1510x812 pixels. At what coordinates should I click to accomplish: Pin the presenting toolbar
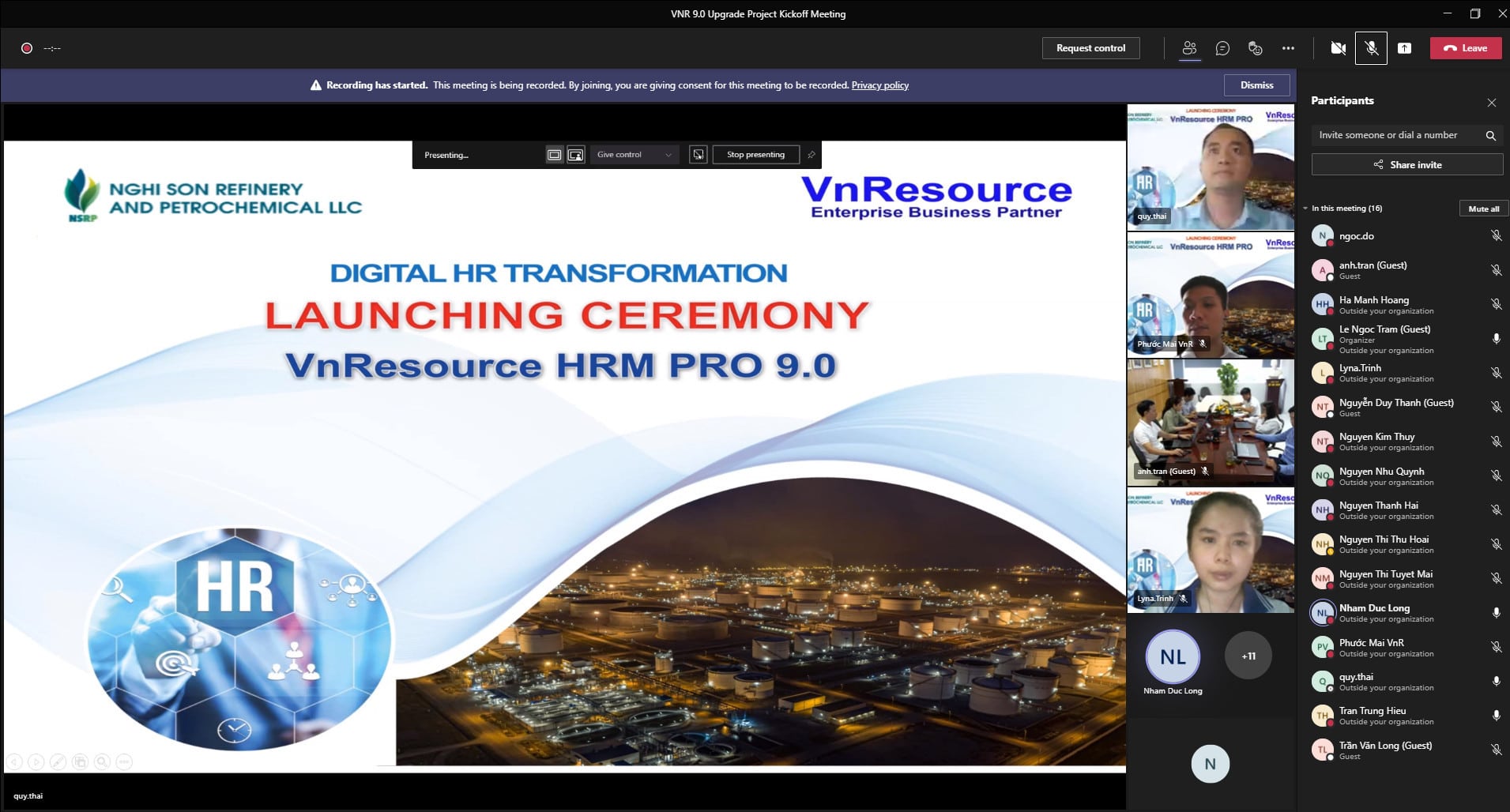811,155
